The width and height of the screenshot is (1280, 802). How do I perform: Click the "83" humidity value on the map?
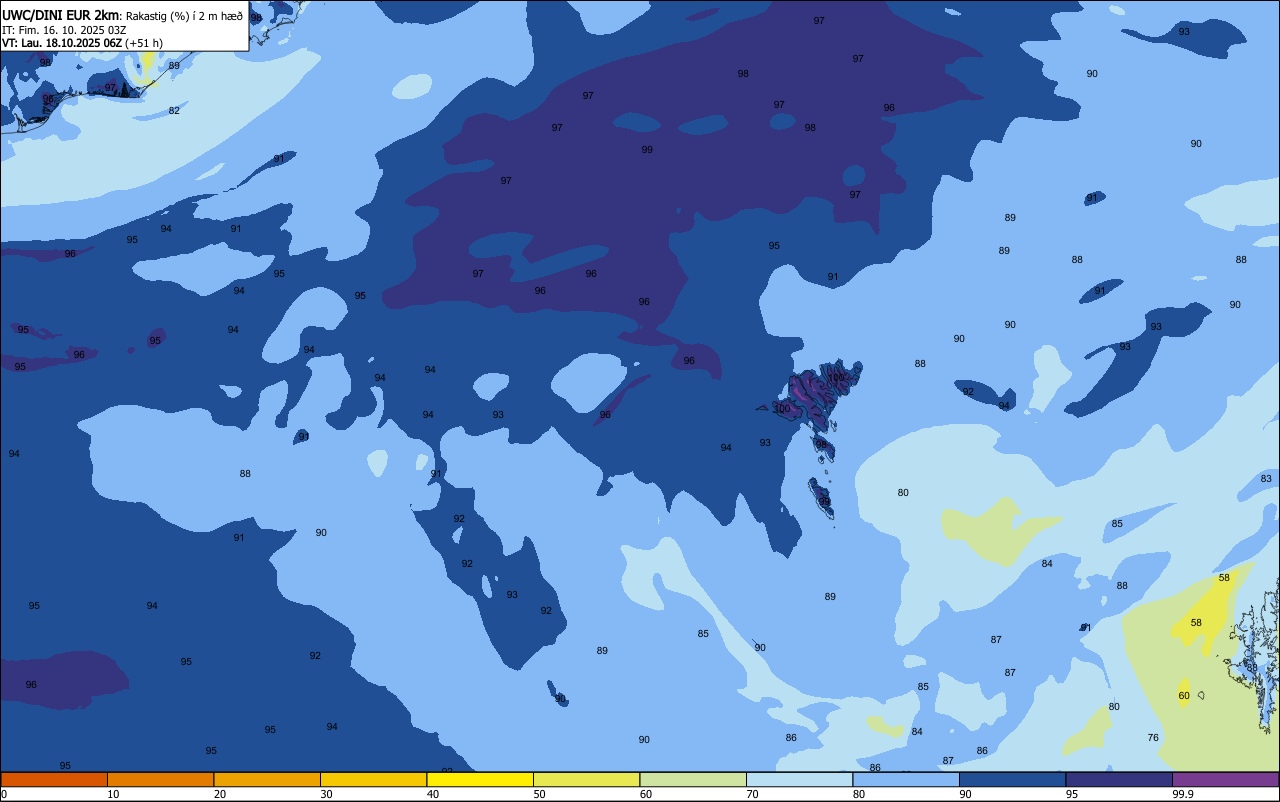tap(1266, 479)
